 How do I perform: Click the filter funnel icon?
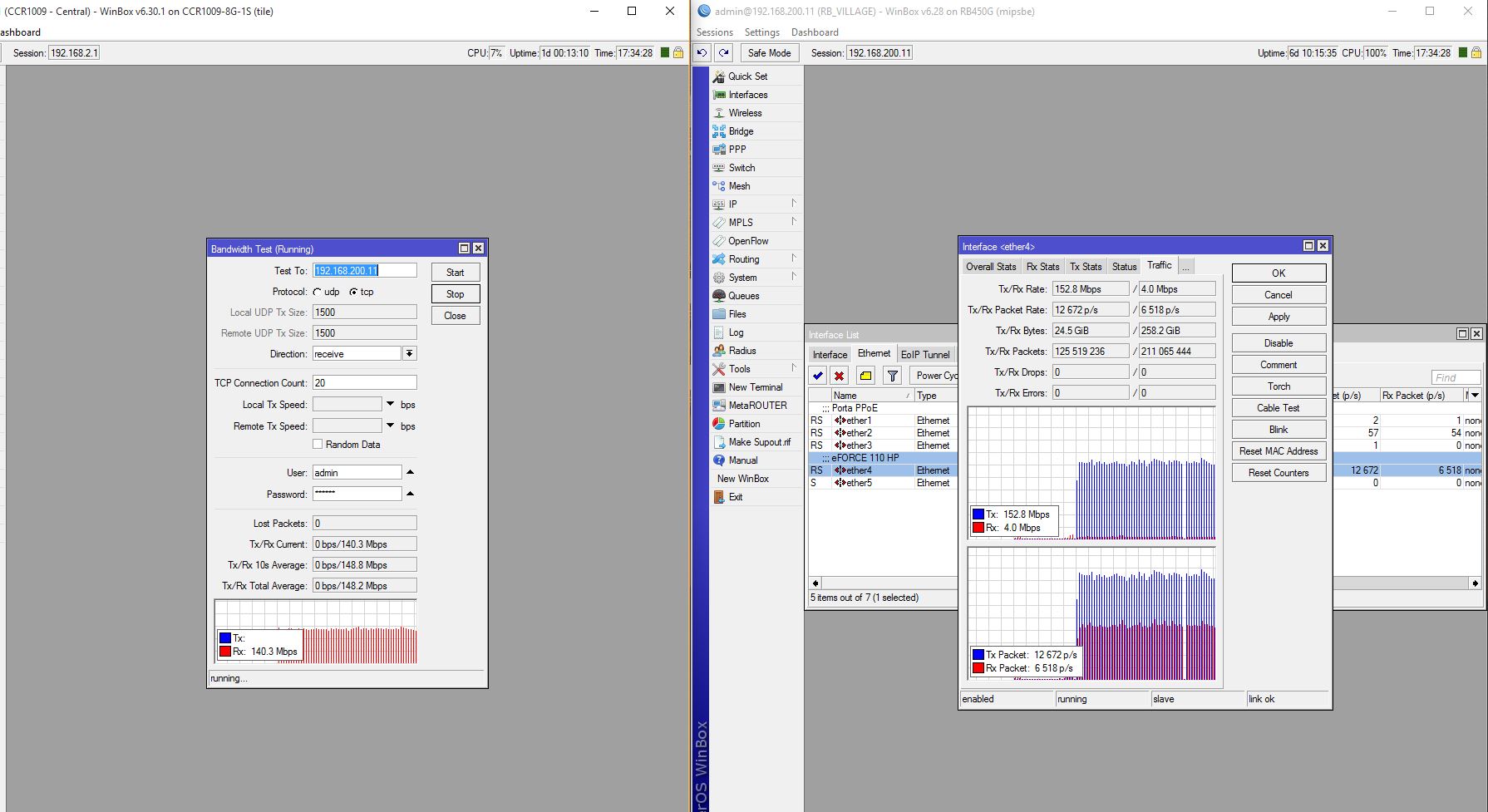[x=892, y=376]
